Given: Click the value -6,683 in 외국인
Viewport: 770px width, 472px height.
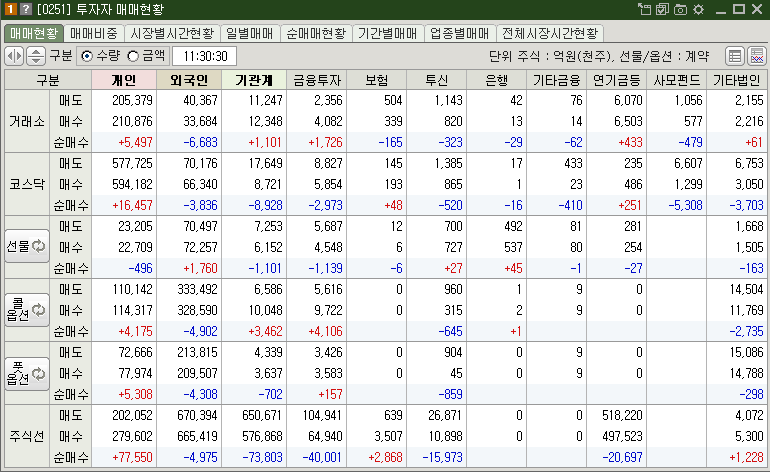Looking at the screenshot, I should (x=200, y=142).
